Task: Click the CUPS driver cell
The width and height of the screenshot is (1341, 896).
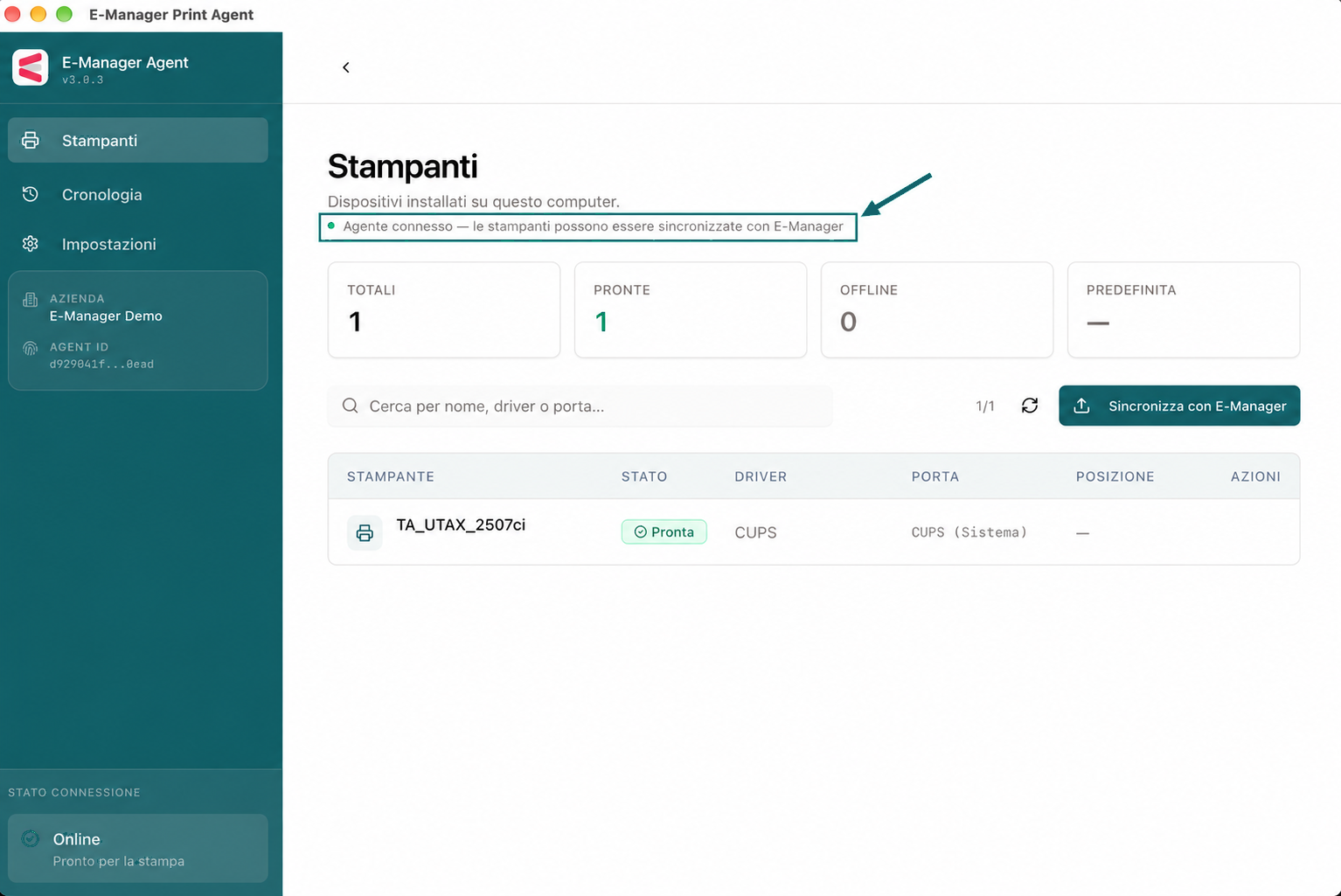Action: pyautogui.click(x=756, y=532)
